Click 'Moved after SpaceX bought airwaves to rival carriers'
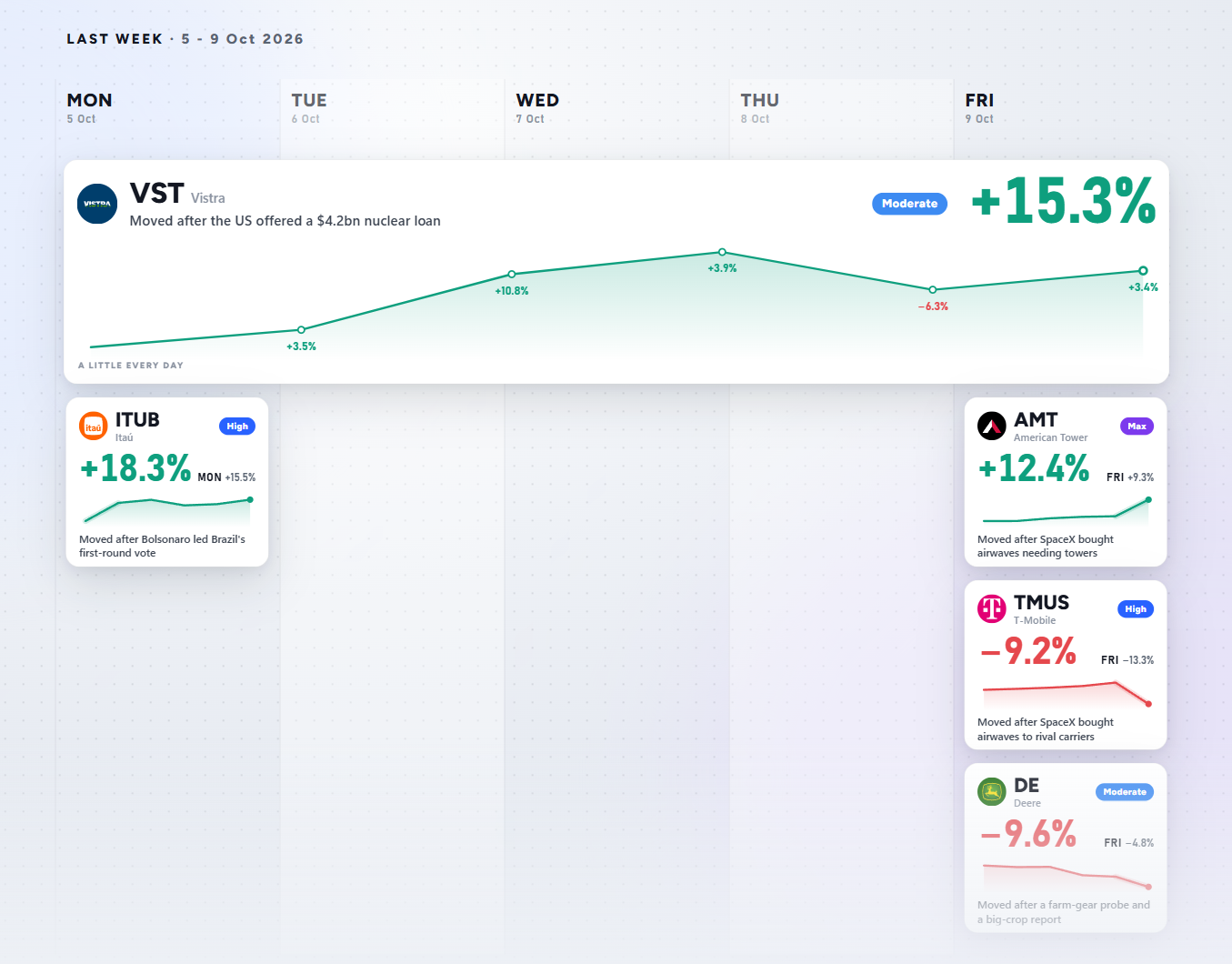This screenshot has height=964, width=1232. point(1046,729)
